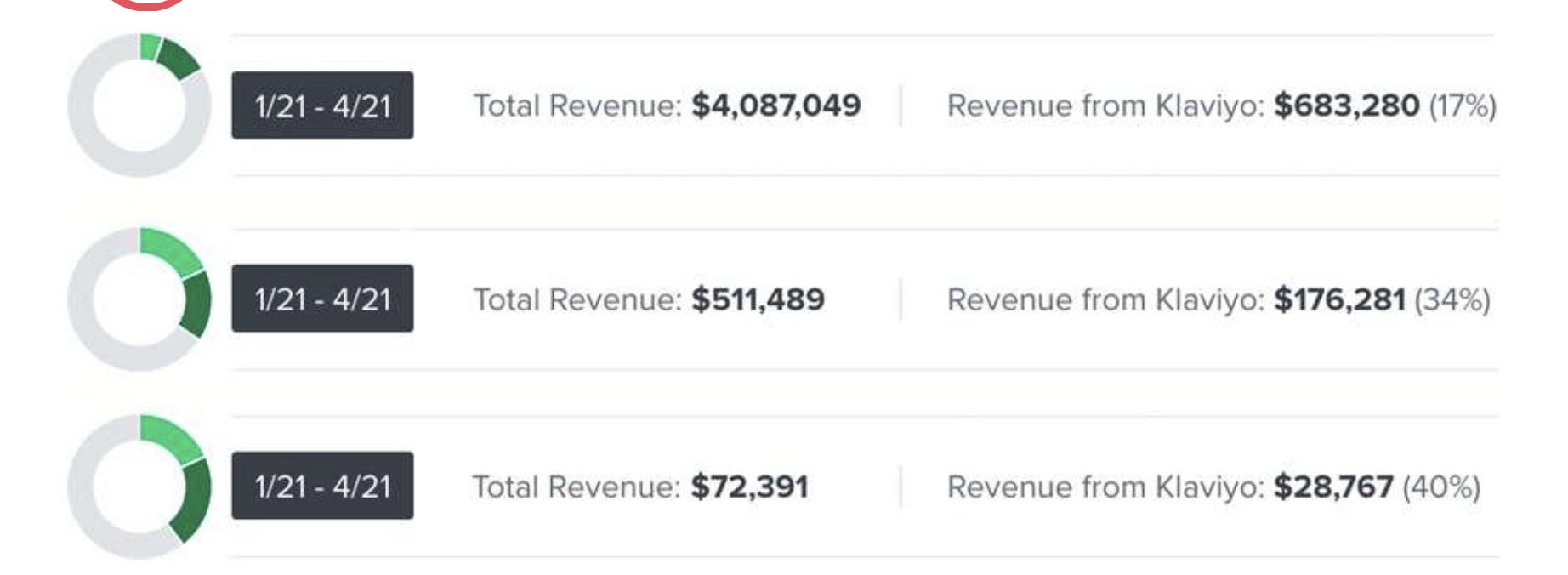Click the (34%) Klaviyo percentage label

(1452, 299)
